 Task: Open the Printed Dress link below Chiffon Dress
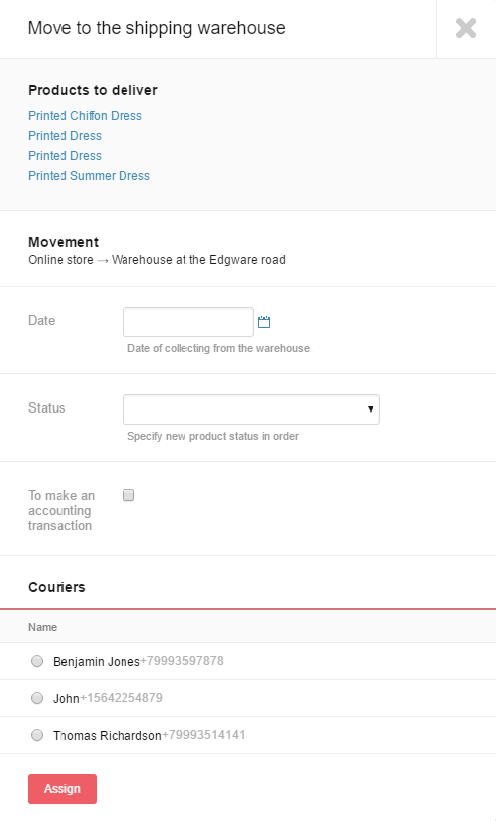click(65, 136)
